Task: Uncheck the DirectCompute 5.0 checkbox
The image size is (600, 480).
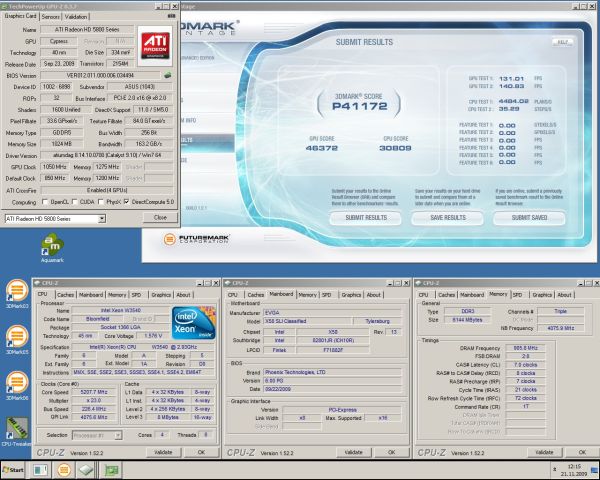Action: (127, 202)
